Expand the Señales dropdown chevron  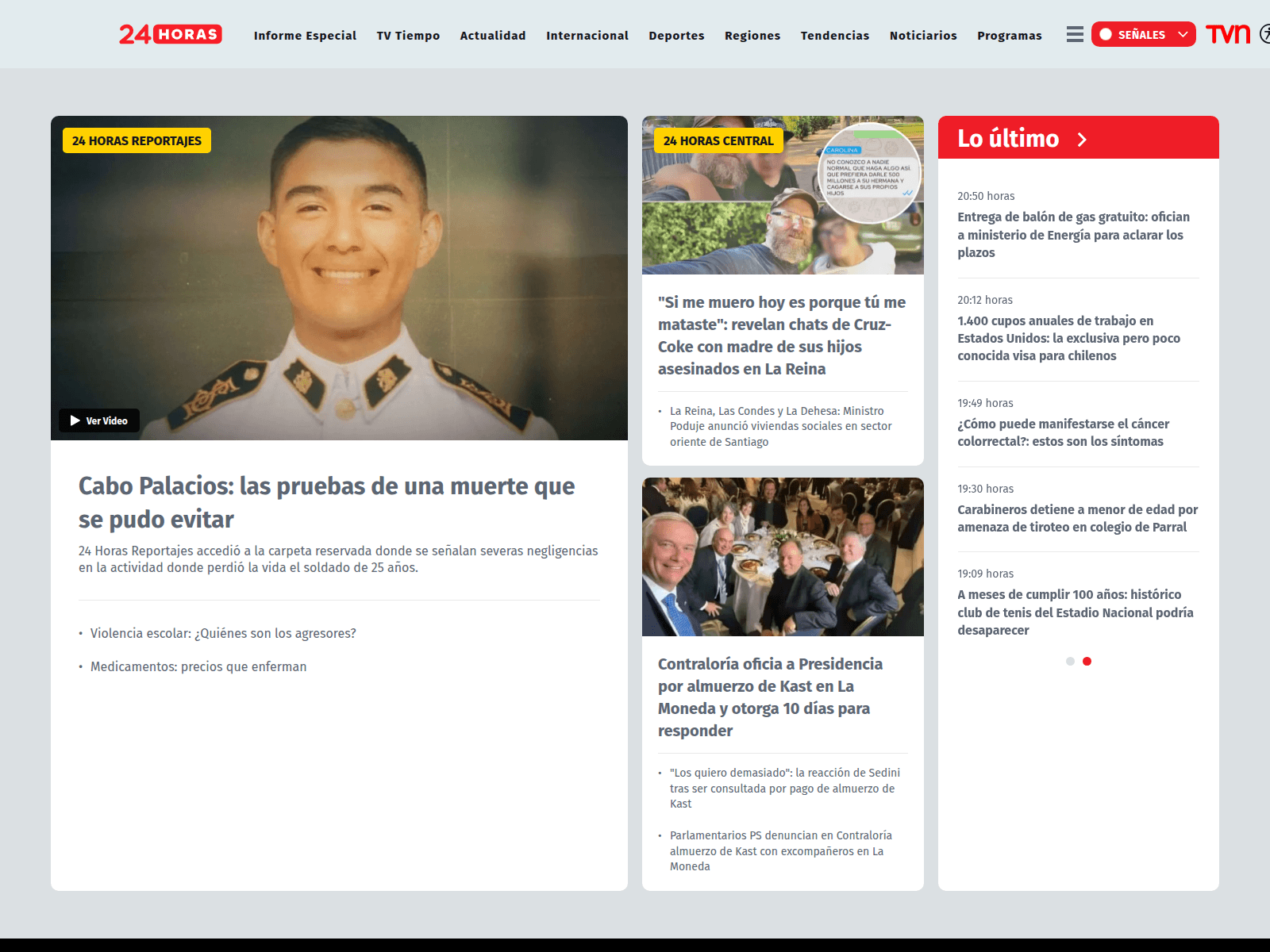point(1183,34)
